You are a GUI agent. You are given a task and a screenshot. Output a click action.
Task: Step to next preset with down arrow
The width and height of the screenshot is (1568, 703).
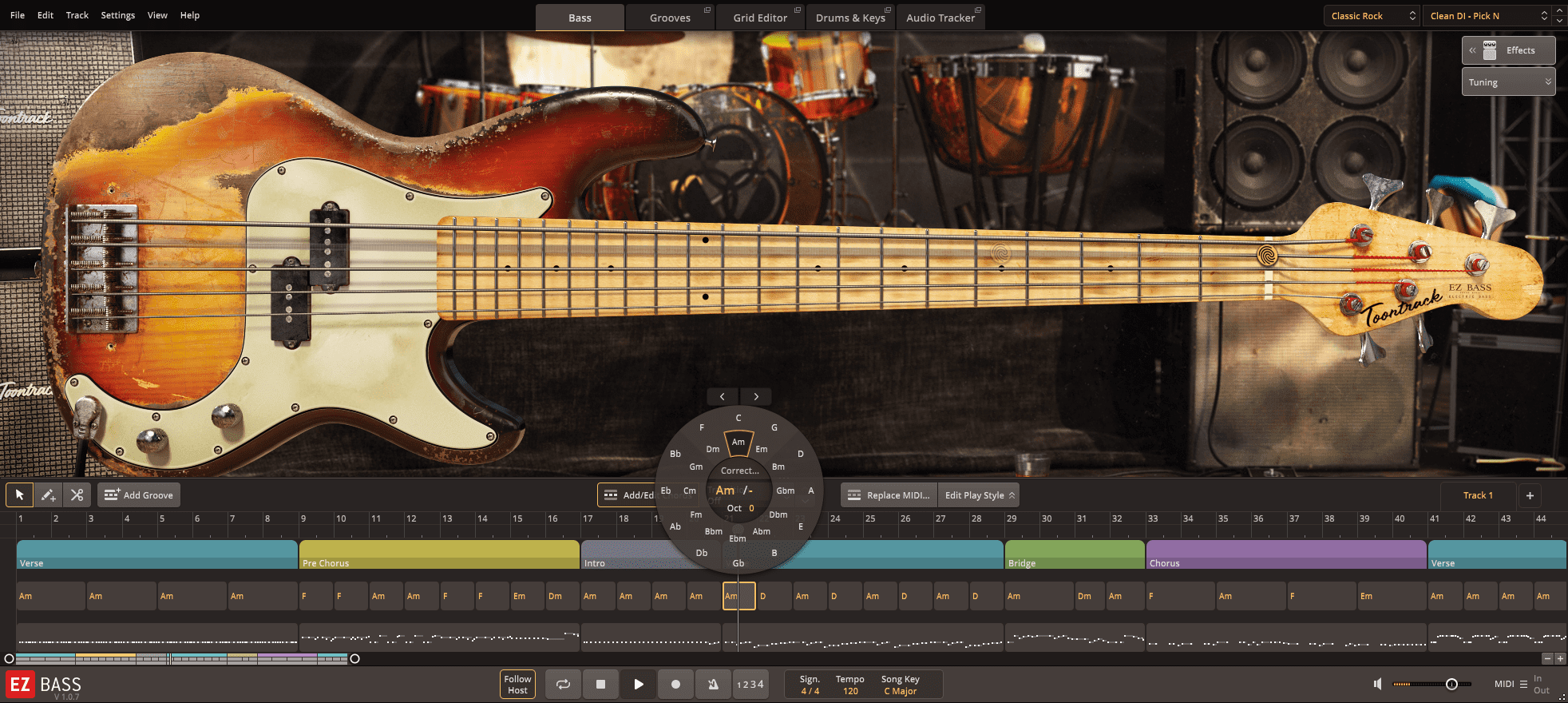pyautogui.click(x=1560, y=21)
